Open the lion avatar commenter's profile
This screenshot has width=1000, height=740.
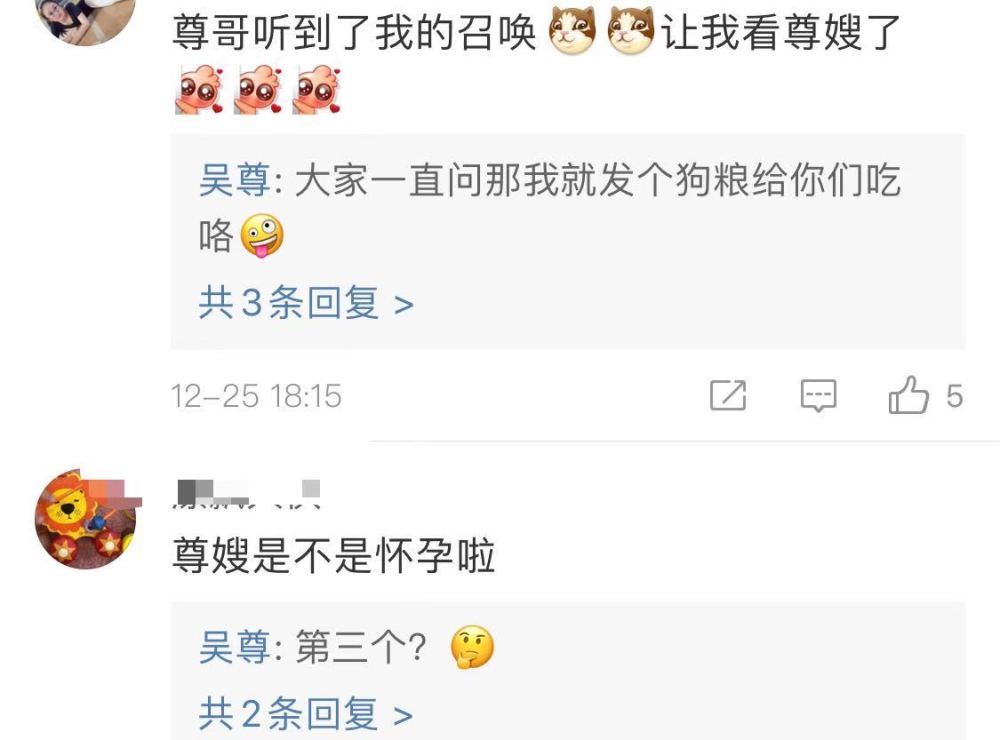click(86, 518)
